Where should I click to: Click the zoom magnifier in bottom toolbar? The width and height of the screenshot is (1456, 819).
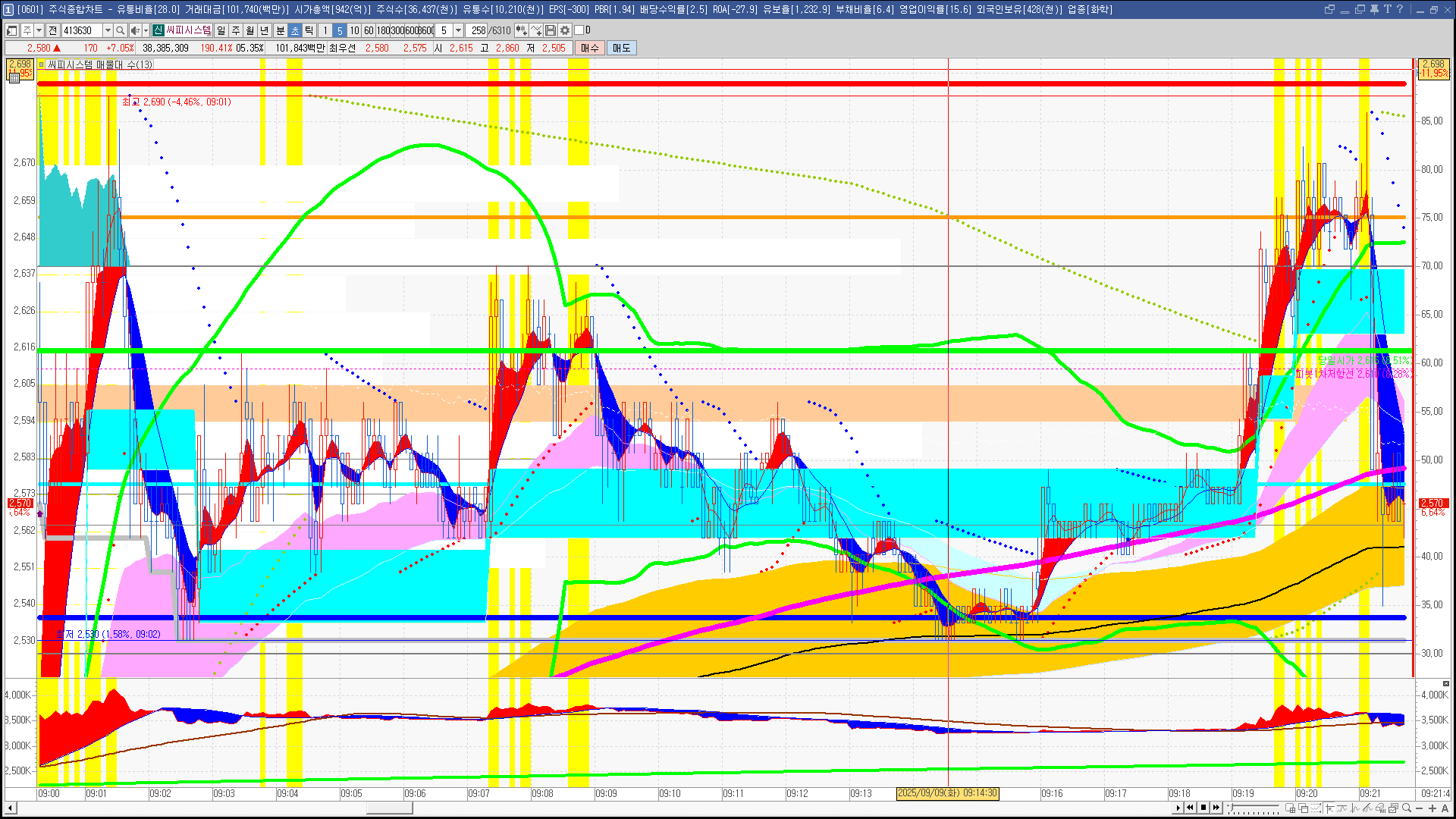pyautogui.click(x=1407, y=808)
